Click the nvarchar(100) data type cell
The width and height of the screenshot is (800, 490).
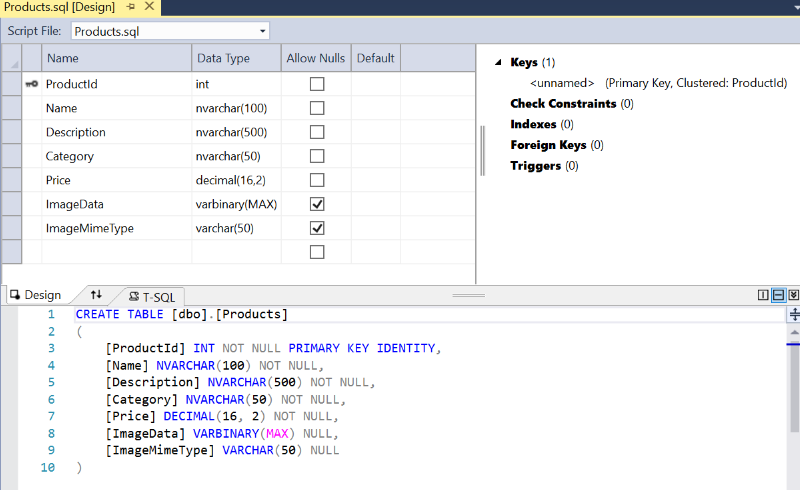point(236,108)
